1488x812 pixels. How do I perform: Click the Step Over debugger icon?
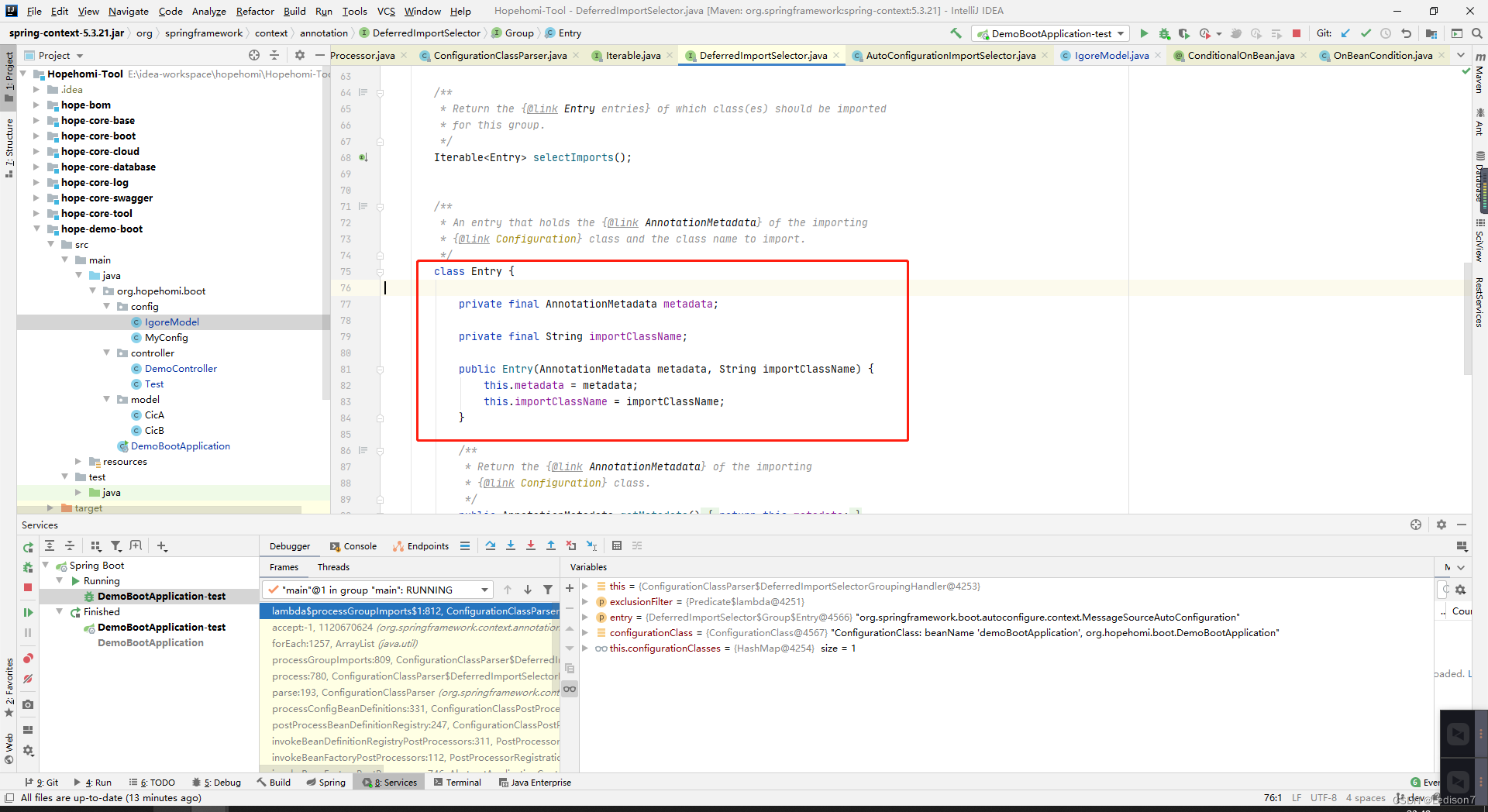491,546
